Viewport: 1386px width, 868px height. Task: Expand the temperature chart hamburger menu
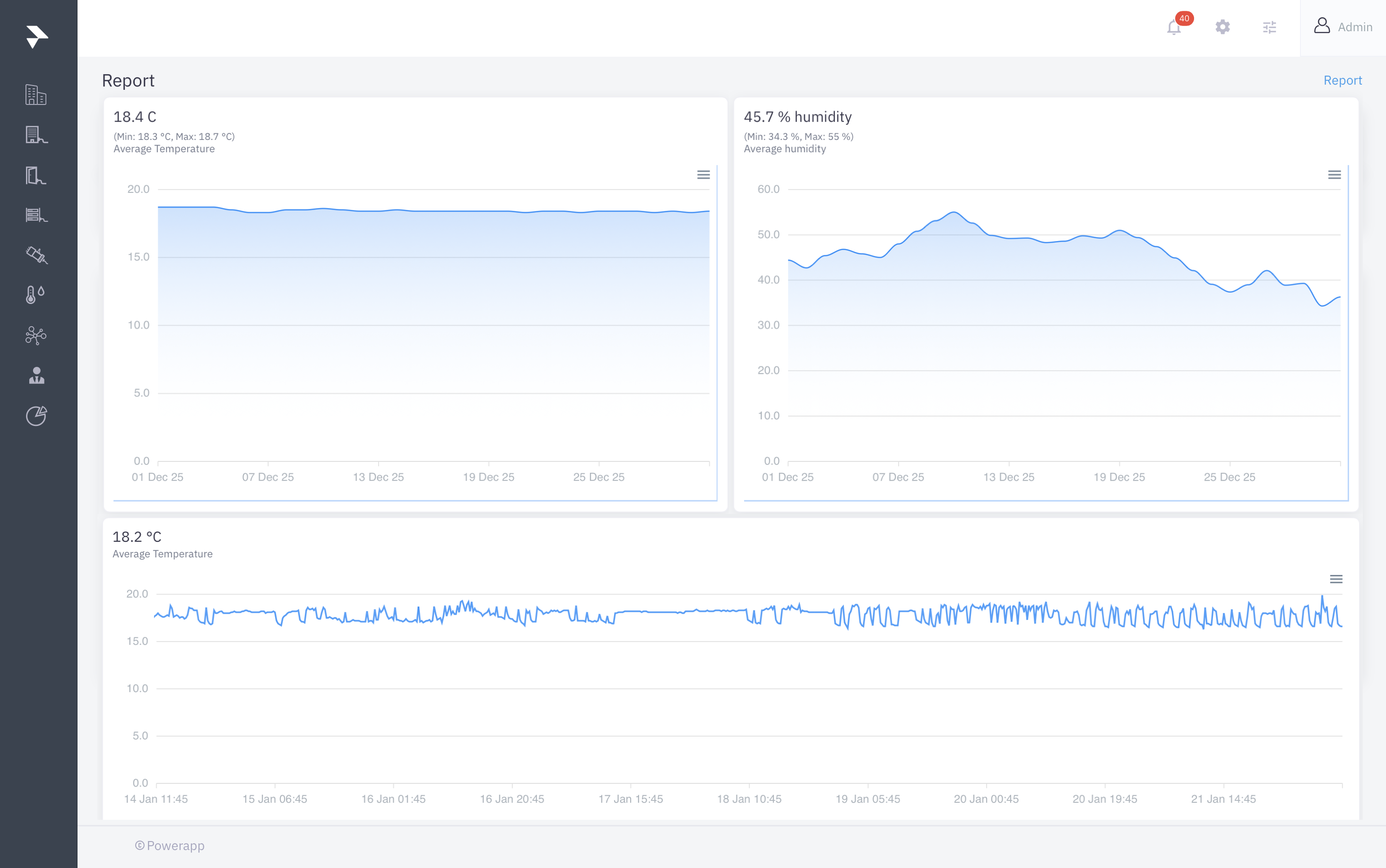703,174
